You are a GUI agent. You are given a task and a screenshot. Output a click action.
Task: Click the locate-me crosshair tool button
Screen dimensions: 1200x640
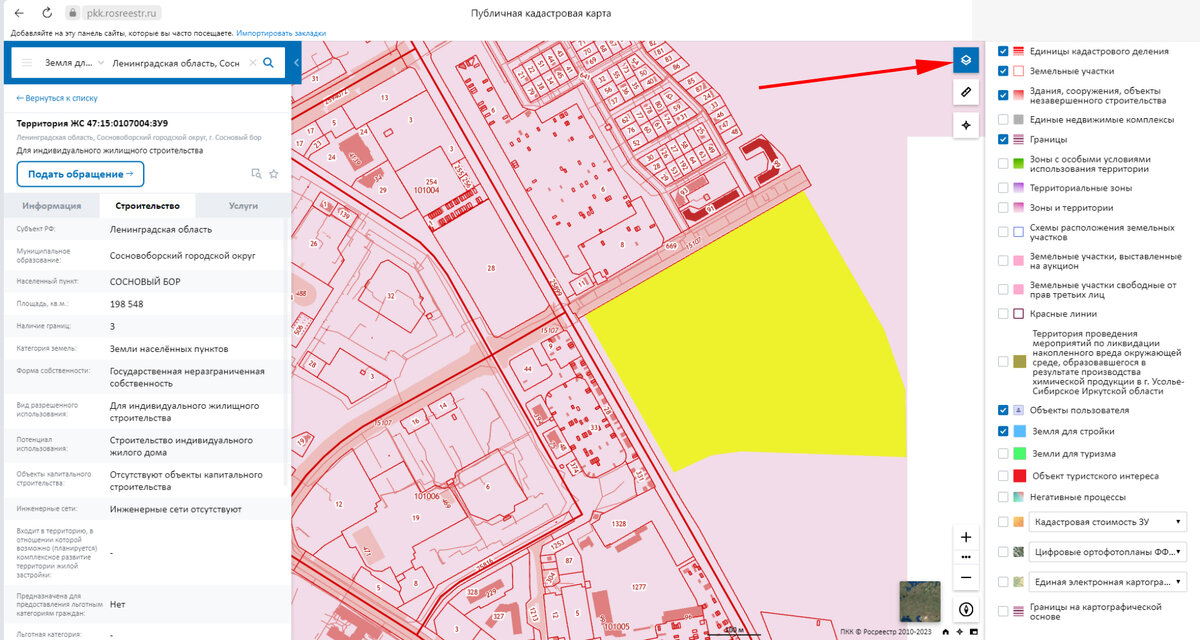(965, 126)
